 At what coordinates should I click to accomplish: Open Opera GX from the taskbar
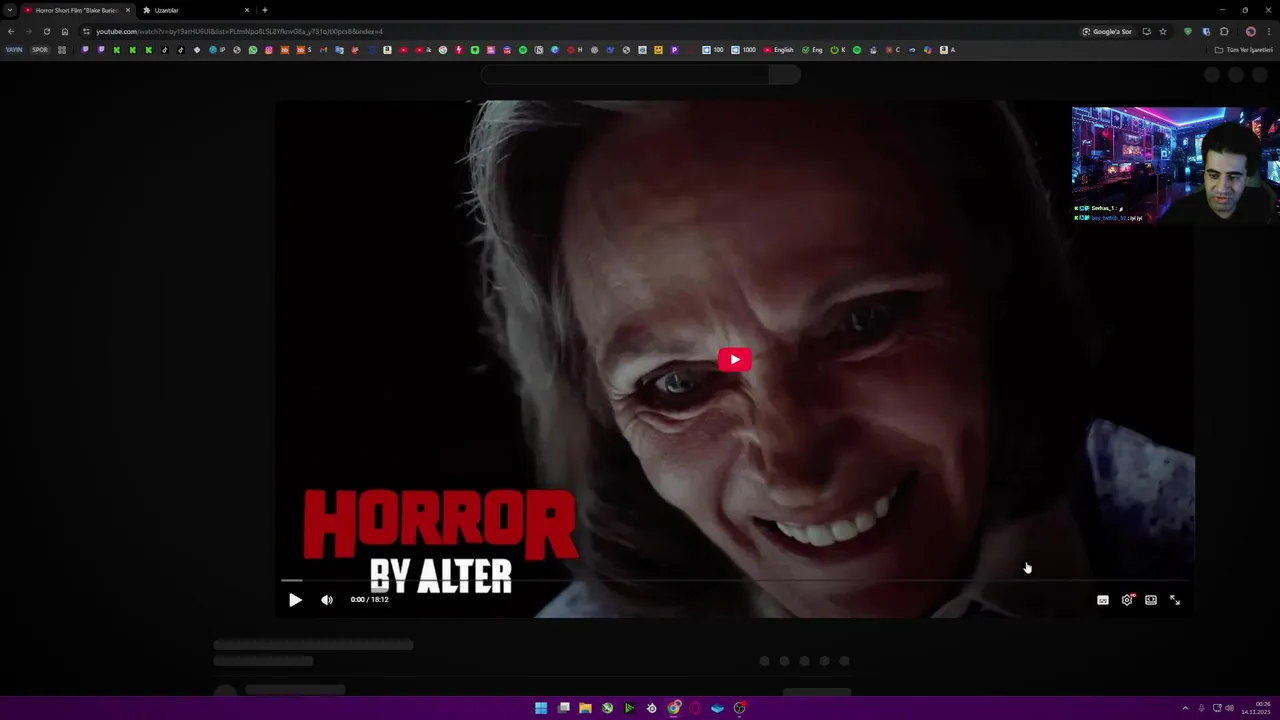point(695,708)
